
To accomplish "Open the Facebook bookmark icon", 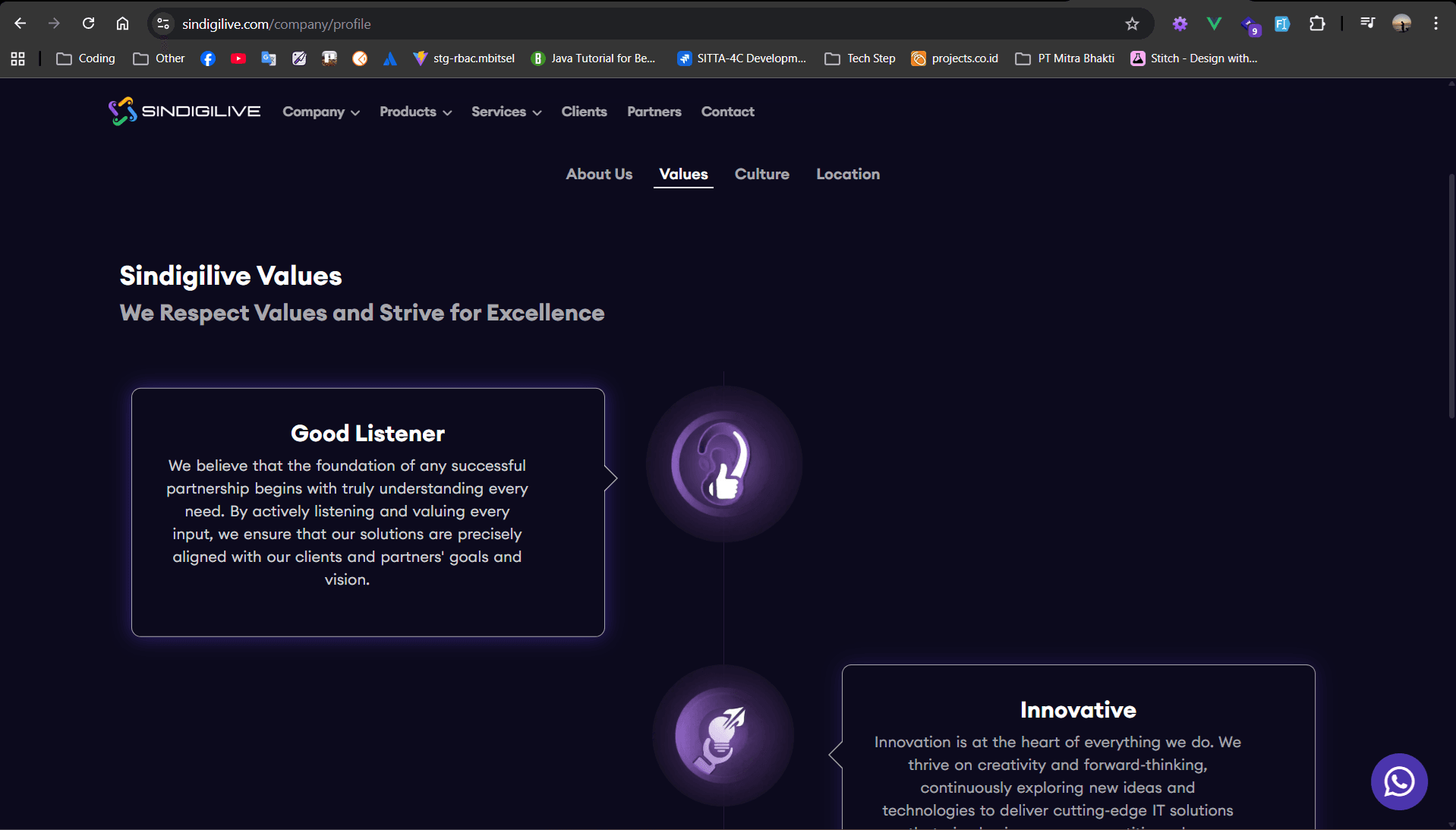I will [x=208, y=58].
